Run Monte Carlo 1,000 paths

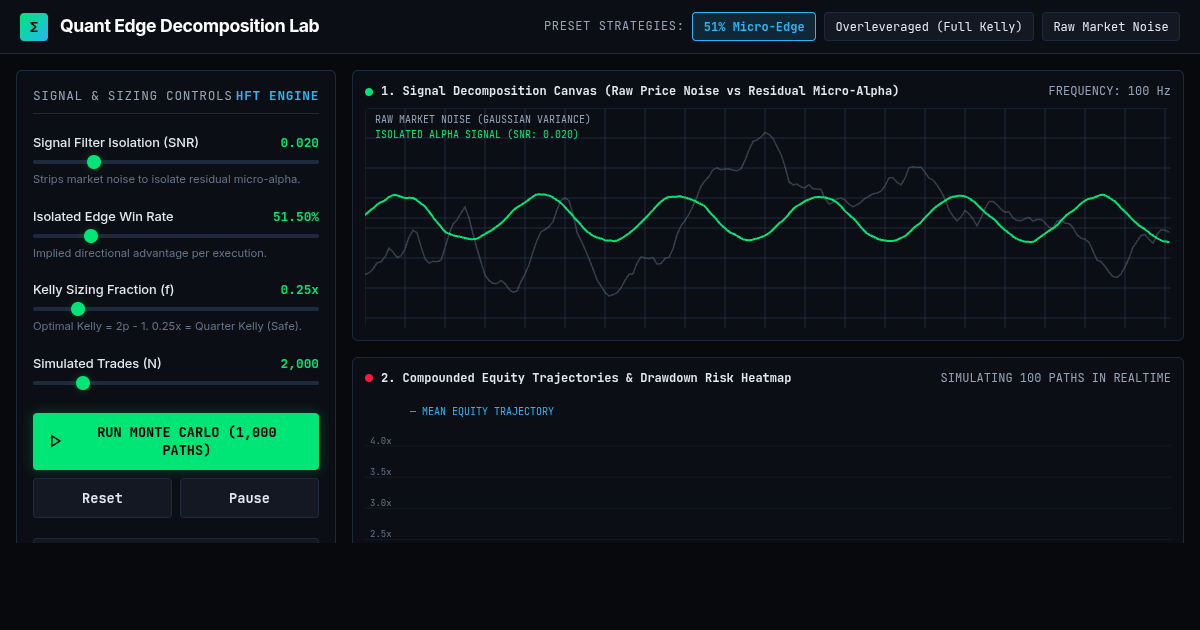176,441
